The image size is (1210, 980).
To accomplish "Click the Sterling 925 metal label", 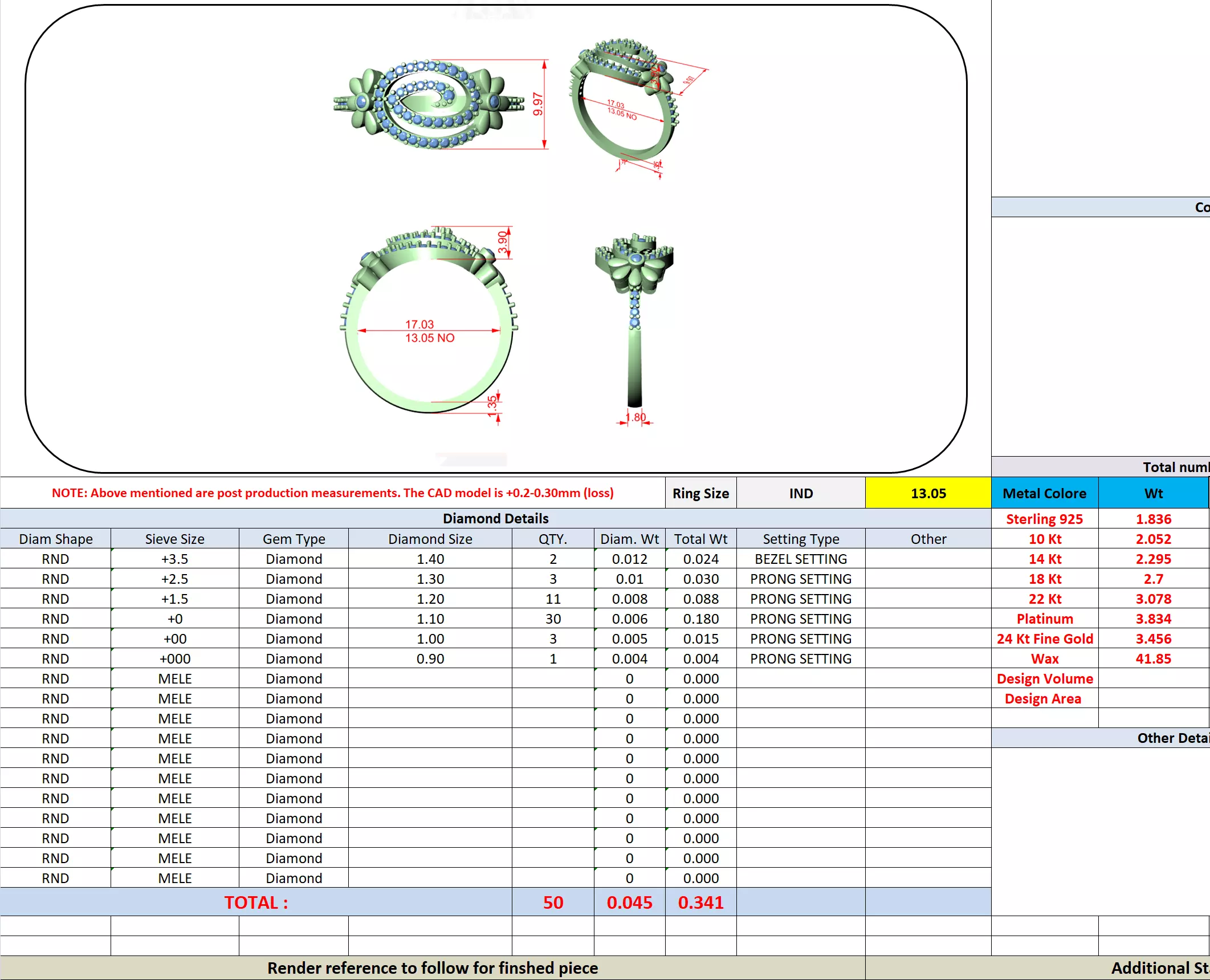I will pos(1044,519).
